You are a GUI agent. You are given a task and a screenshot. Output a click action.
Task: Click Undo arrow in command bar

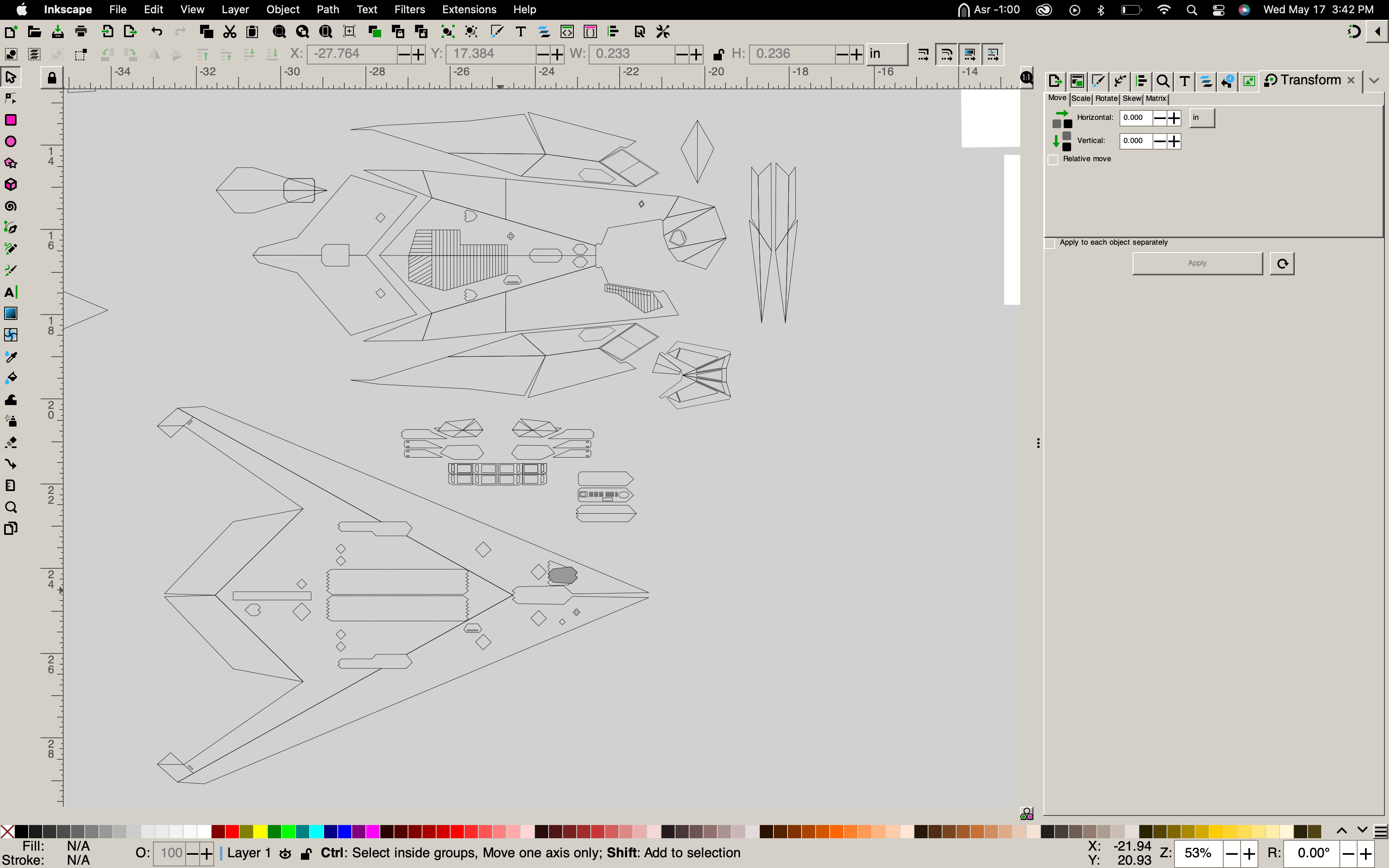[x=157, y=31]
